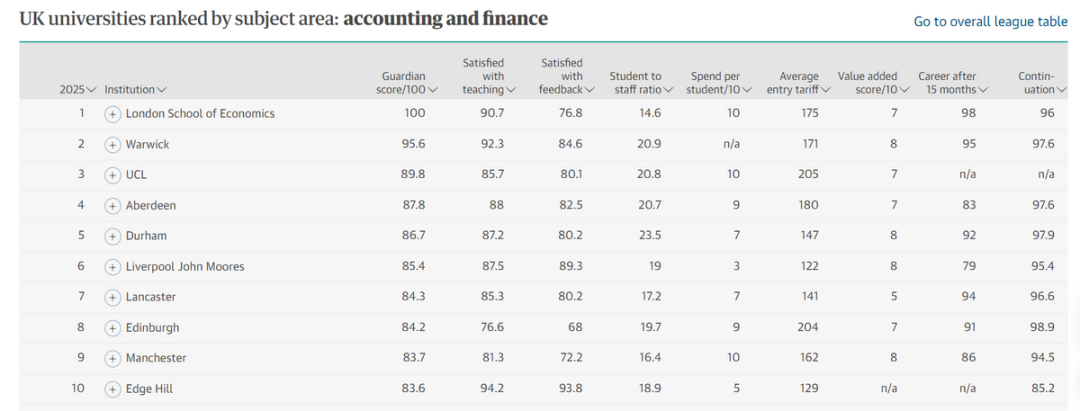Go to overall league table link
1080x411 pixels.
pyautogui.click(x=990, y=22)
